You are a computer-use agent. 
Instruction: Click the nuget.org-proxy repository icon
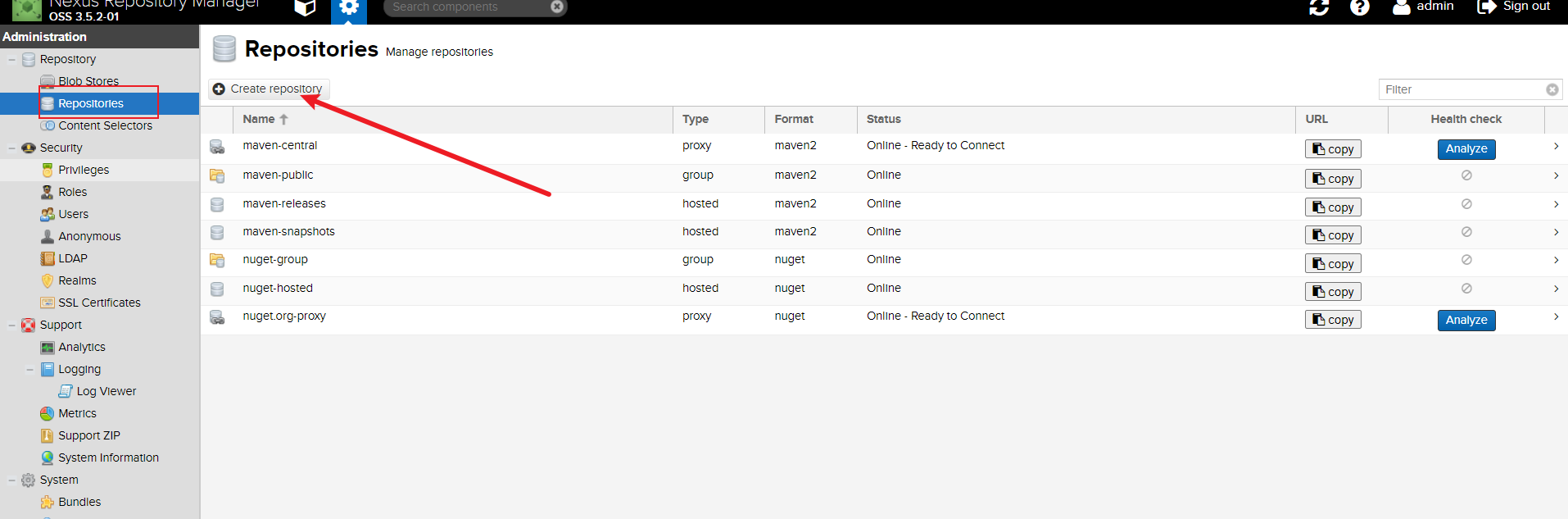click(217, 316)
